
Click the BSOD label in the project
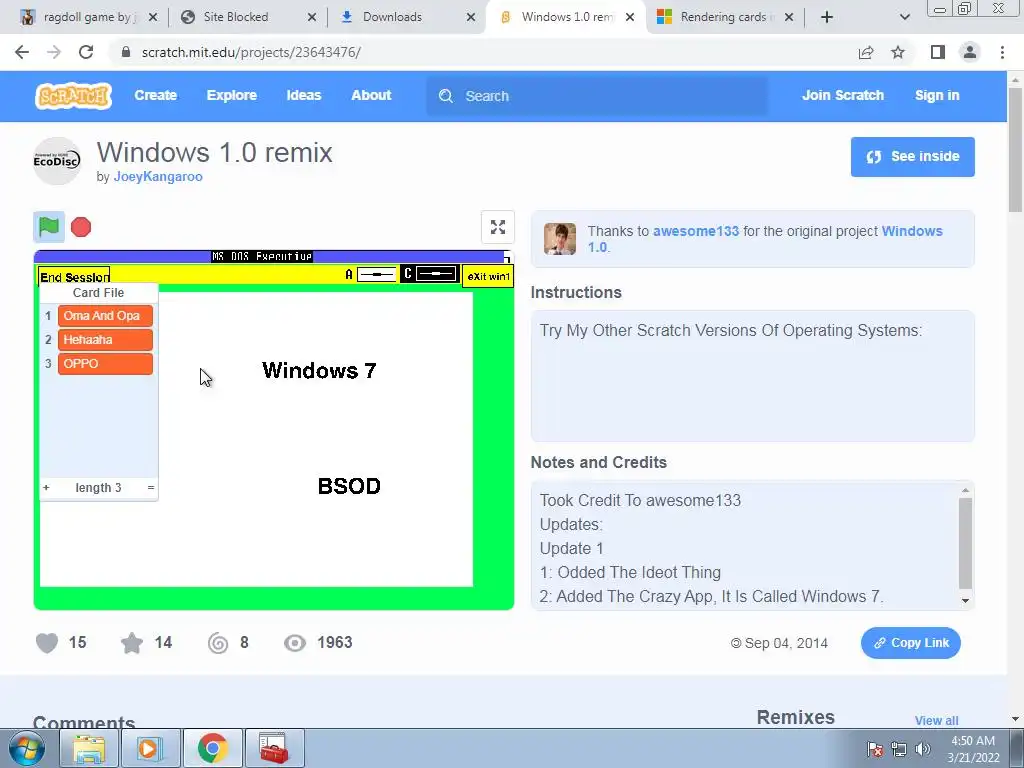(x=349, y=487)
